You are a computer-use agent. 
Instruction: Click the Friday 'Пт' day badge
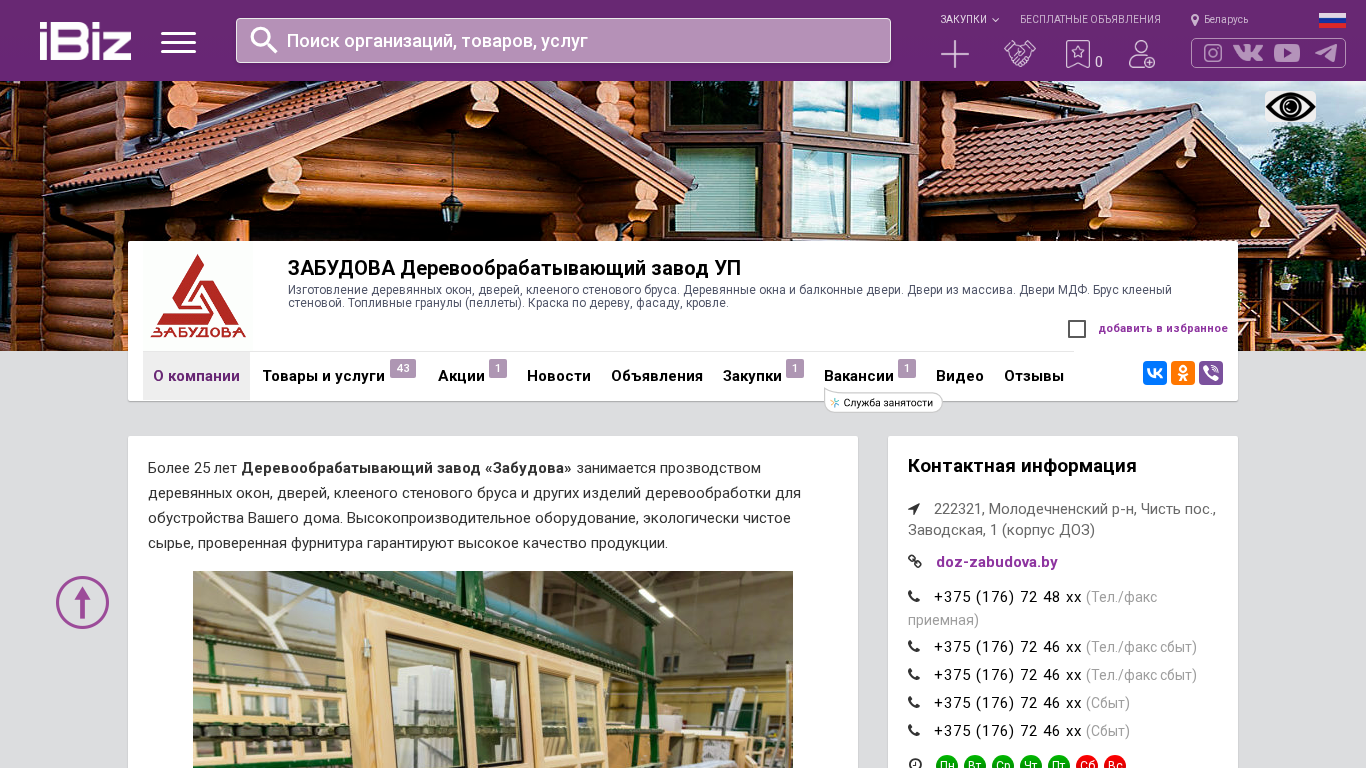coord(1059,764)
